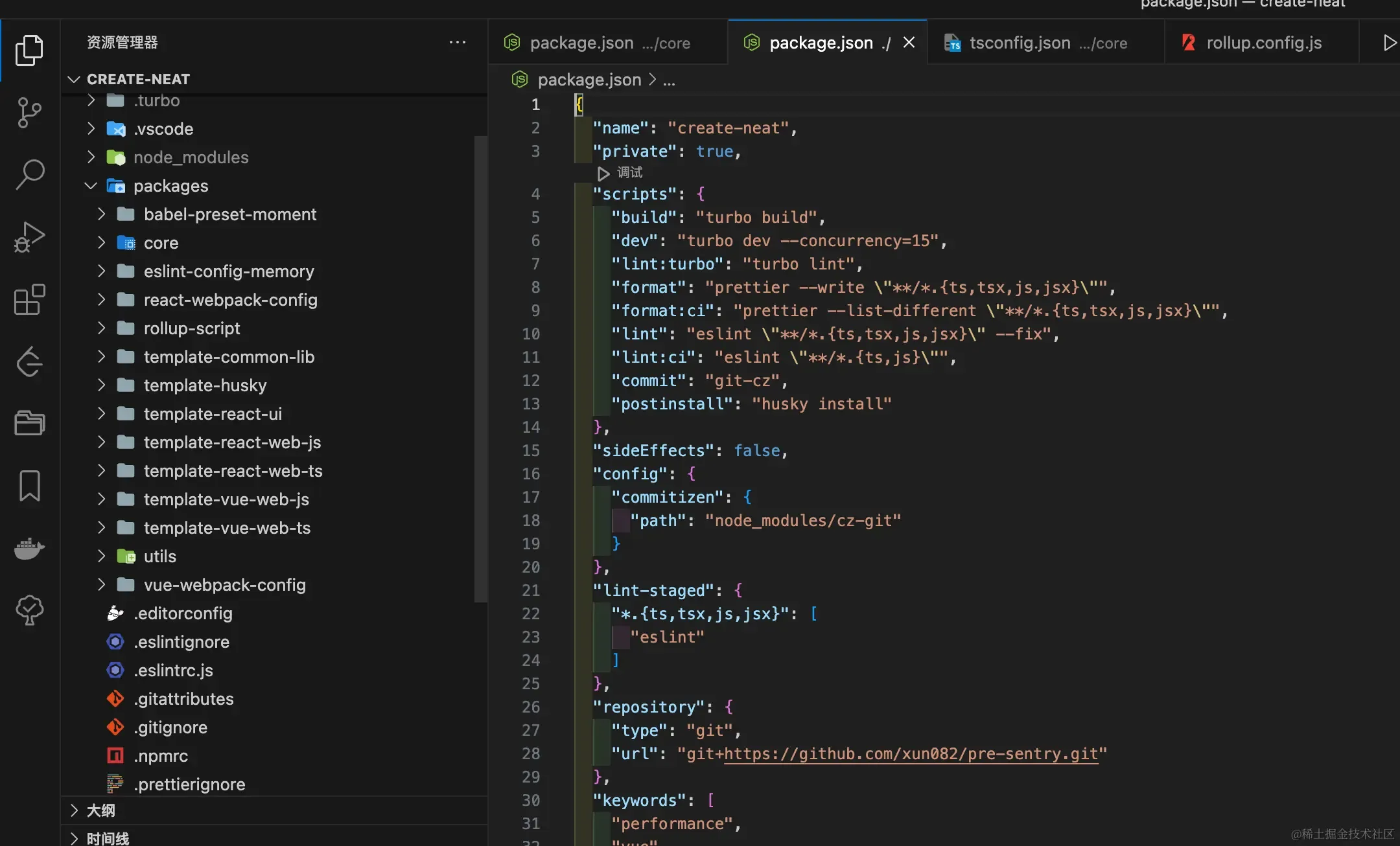Click the .eslintignore file icon
The width and height of the screenshot is (1400, 846).
tap(115, 641)
